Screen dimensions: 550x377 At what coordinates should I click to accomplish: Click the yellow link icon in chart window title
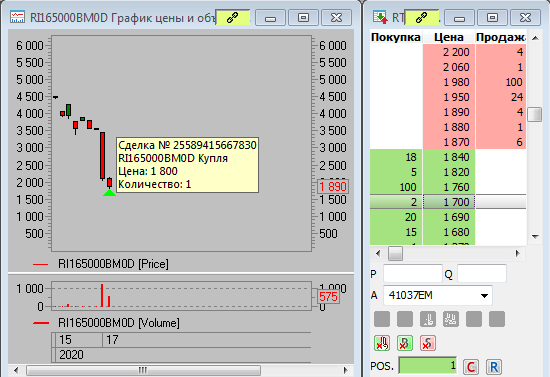(x=233, y=17)
